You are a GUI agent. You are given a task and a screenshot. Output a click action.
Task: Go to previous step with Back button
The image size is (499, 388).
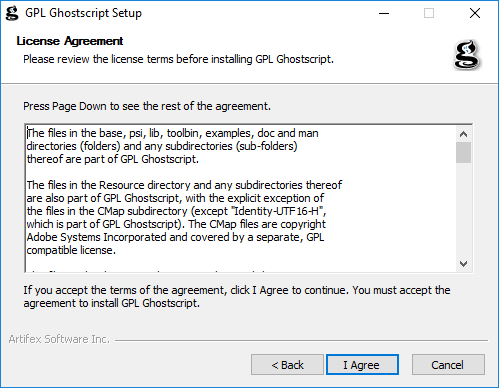(x=287, y=365)
